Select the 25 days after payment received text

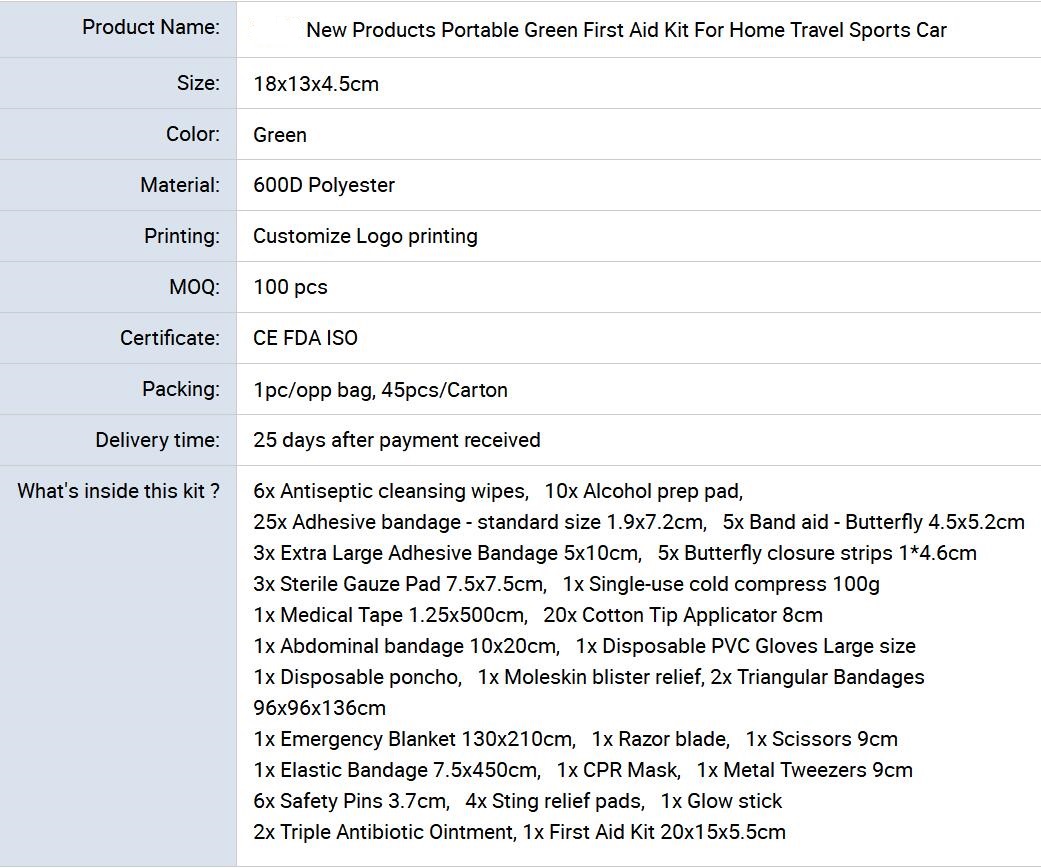click(x=397, y=441)
